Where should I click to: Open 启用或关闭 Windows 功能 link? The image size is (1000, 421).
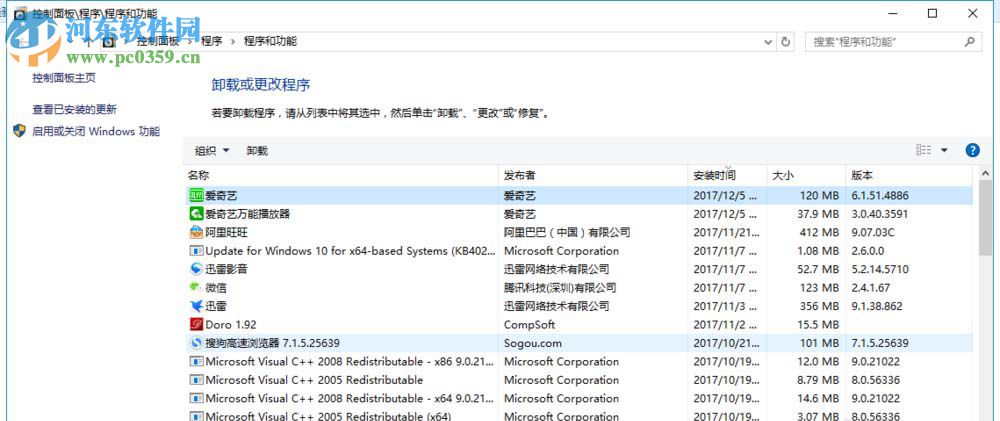[x=96, y=131]
